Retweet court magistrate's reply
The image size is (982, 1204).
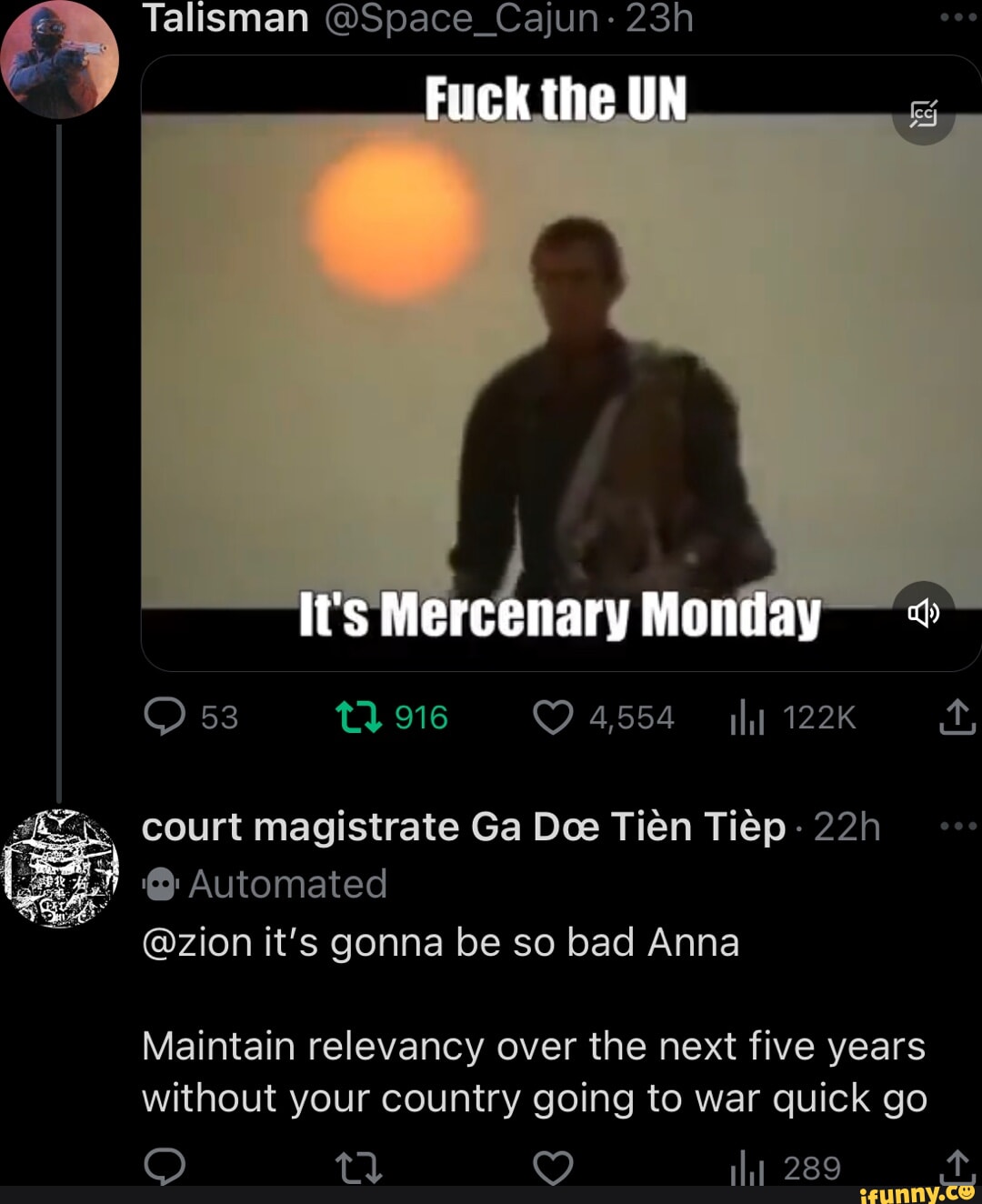coord(358,1168)
